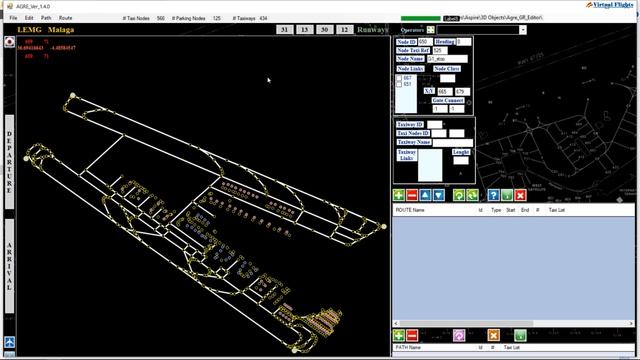The height and width of the screenshot is (360, 640).
Task: Click the Taxiway ID input field
Action: pyautogui.click(x=434, y=124)
